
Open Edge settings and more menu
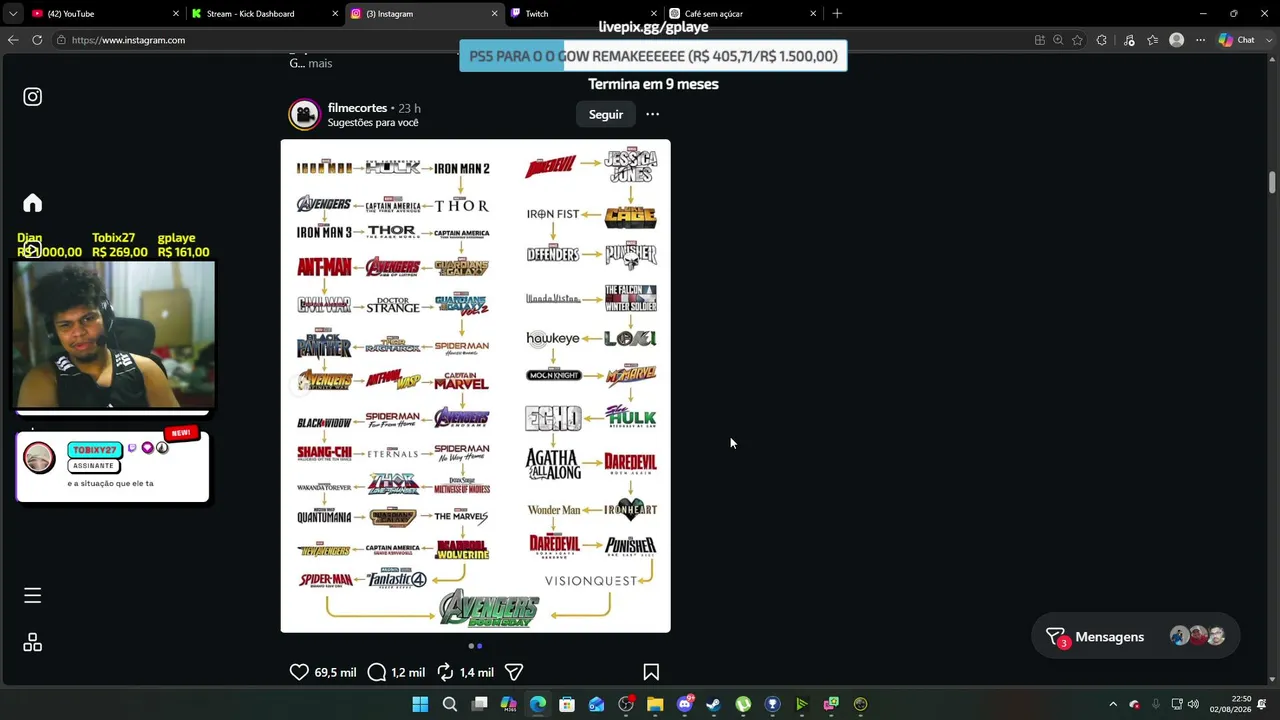click(1200, 40)
